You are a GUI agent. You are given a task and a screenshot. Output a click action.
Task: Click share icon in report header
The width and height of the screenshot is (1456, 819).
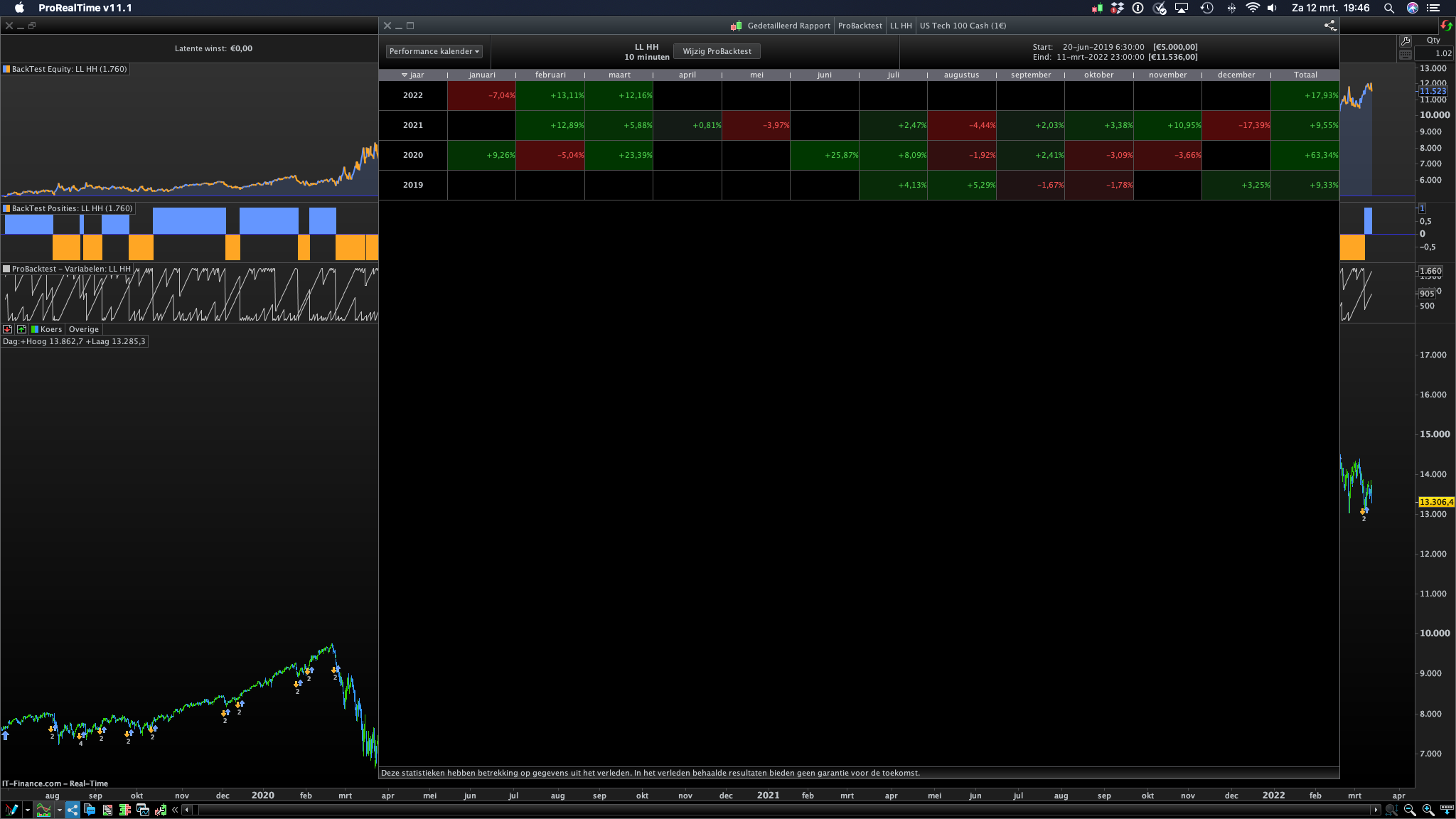tap(1329, 26)
